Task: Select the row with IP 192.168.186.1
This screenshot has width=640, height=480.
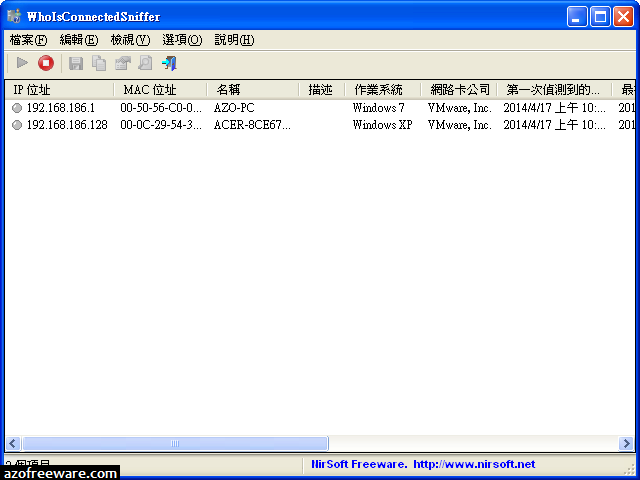Action: pyautogui.click(x=320, y=108)
